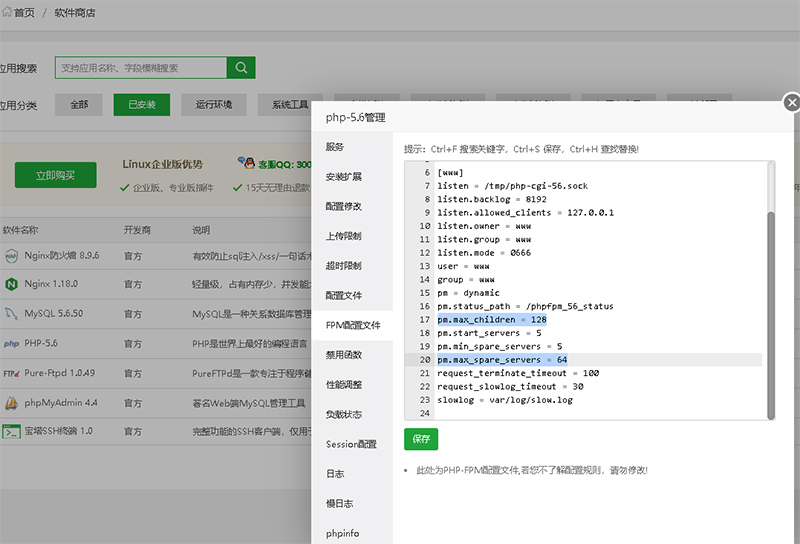Click line pm.min_spare_servers = 5 in editor

499,346
